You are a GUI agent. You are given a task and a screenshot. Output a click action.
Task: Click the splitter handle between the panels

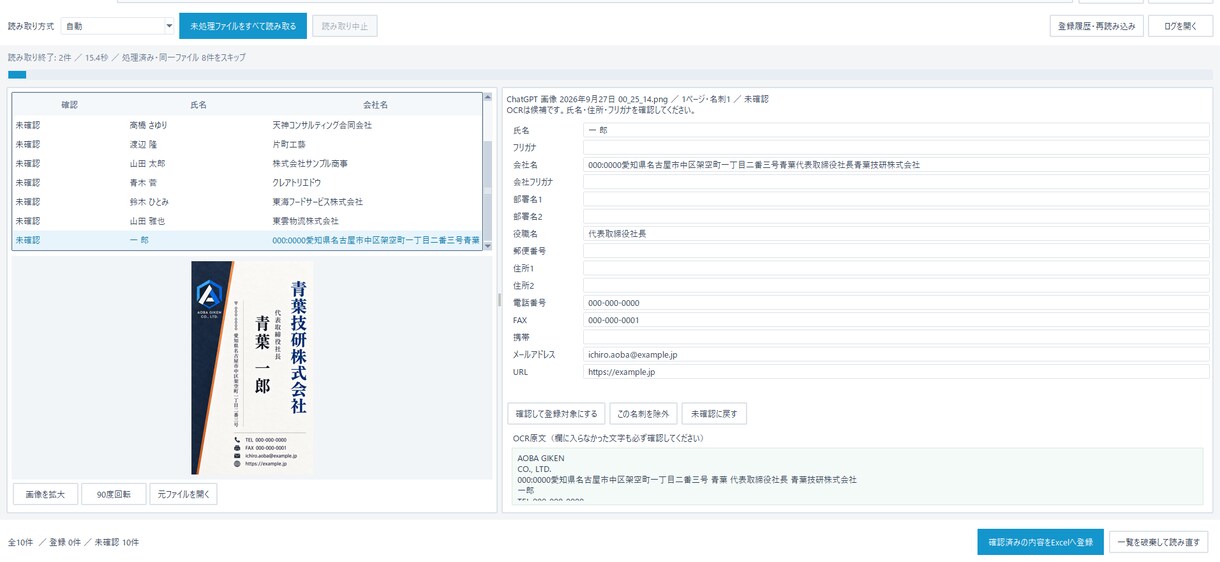[x=499, y=300]
